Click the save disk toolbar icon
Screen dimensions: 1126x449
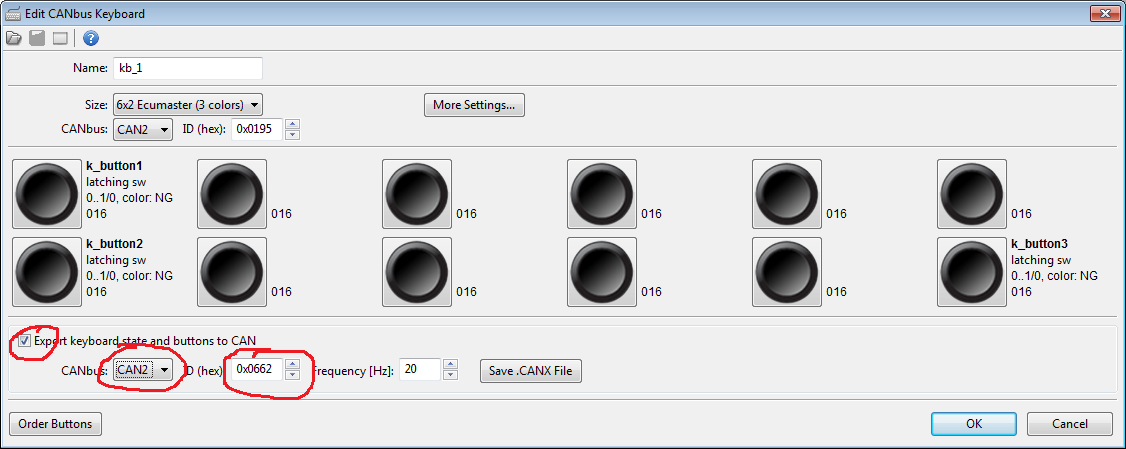pyautogui.click(x=37, y=39)
